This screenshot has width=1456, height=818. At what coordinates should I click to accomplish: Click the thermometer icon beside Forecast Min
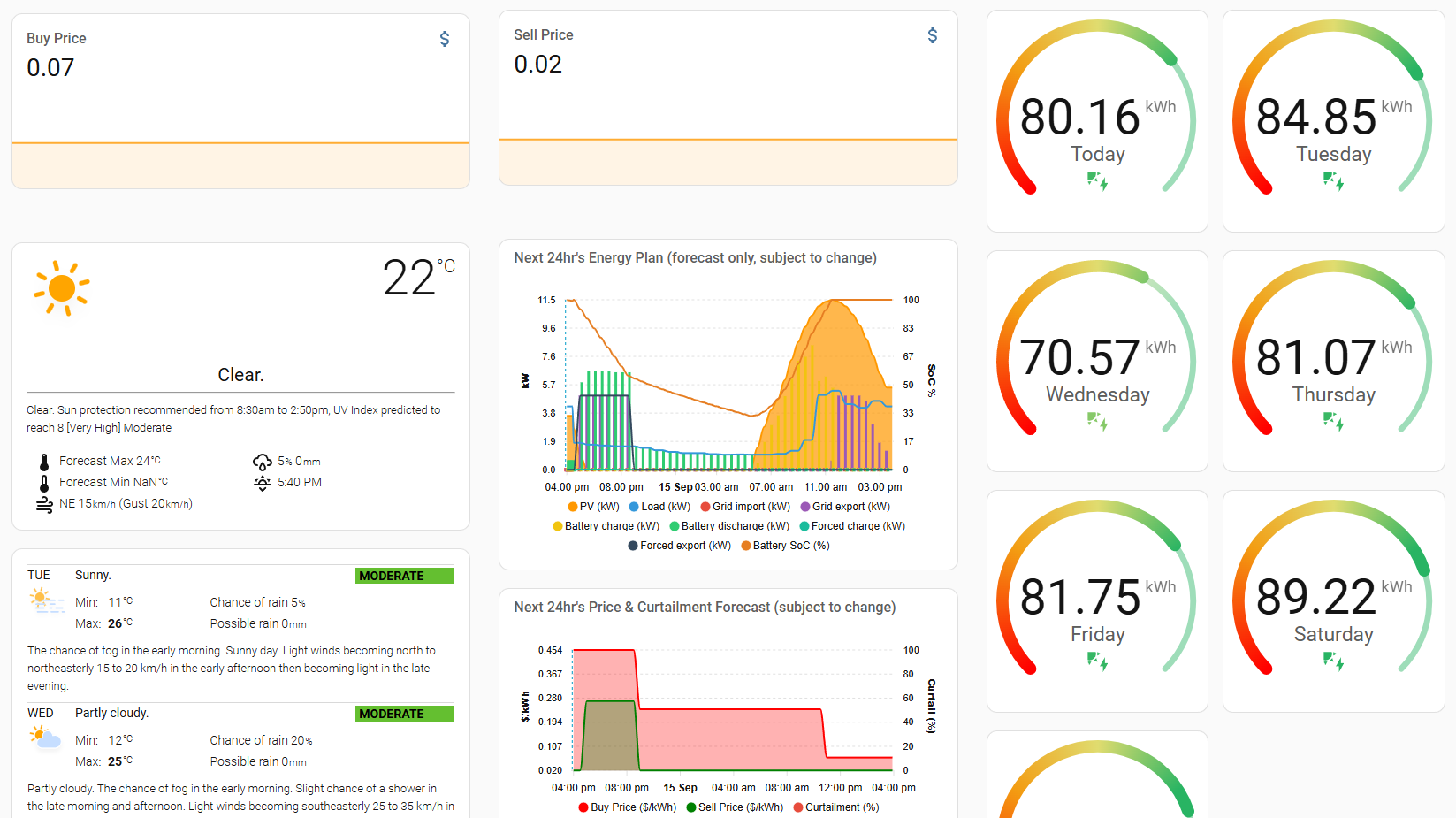click(44, 483)
